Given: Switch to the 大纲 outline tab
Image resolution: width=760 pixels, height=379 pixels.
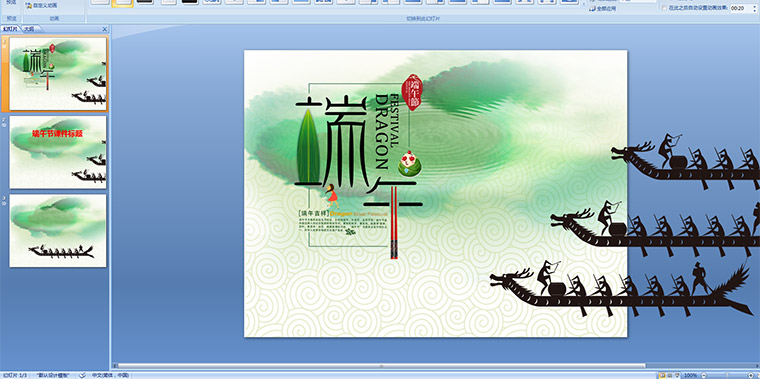Looking at the screenshot, I should click(x=30, y=29).
